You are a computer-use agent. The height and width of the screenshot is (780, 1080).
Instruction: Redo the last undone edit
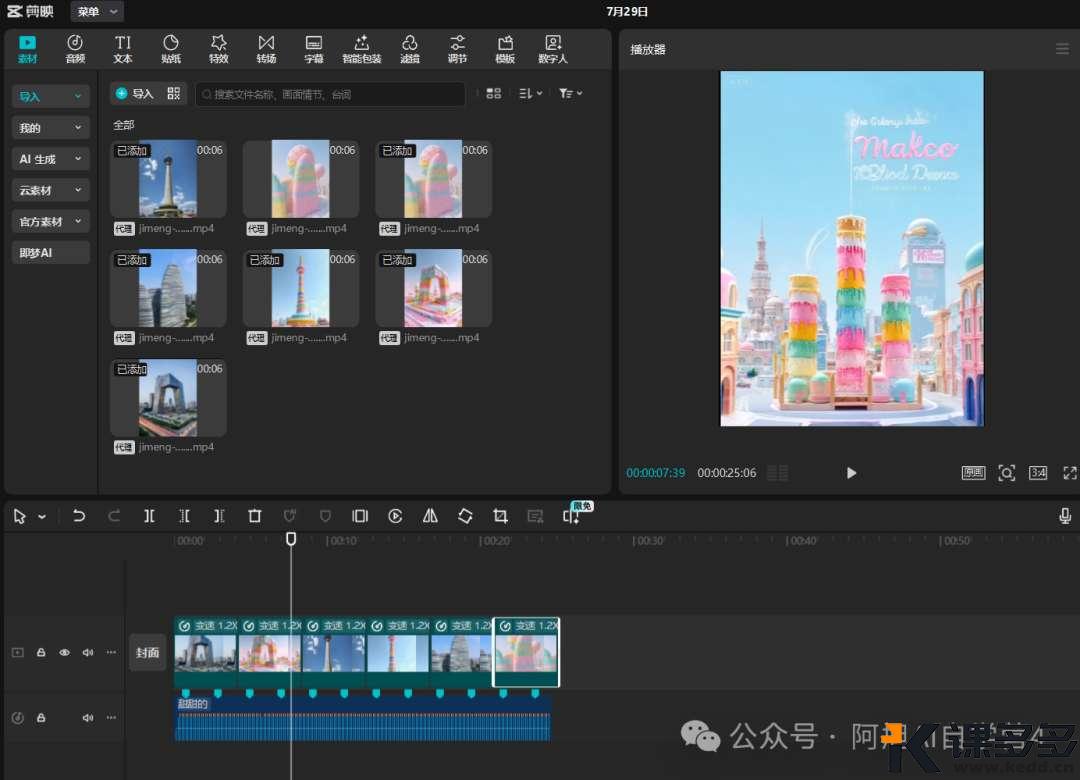(114, 515)
